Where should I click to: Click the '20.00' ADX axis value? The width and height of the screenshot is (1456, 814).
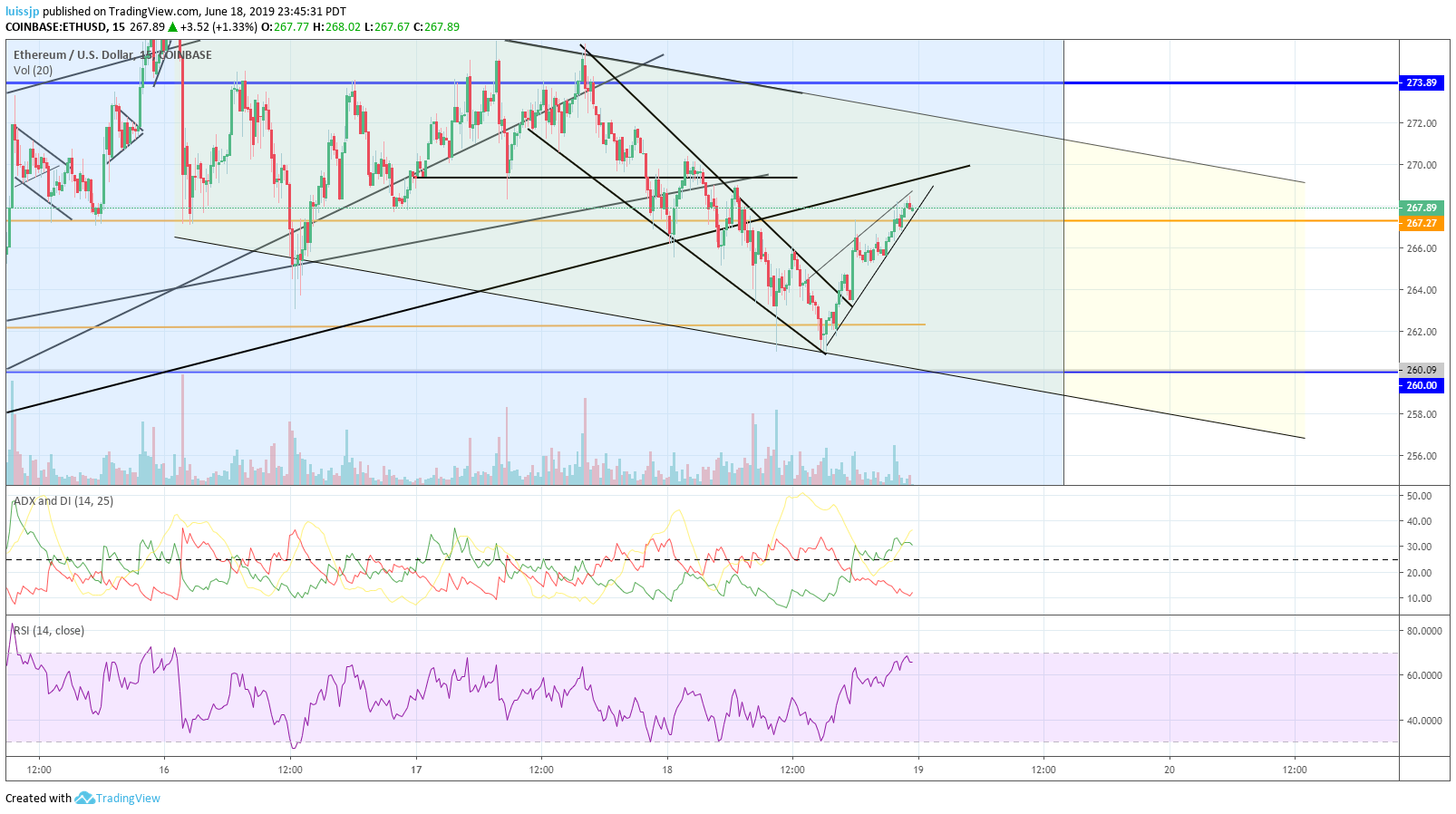(1419, 573)
